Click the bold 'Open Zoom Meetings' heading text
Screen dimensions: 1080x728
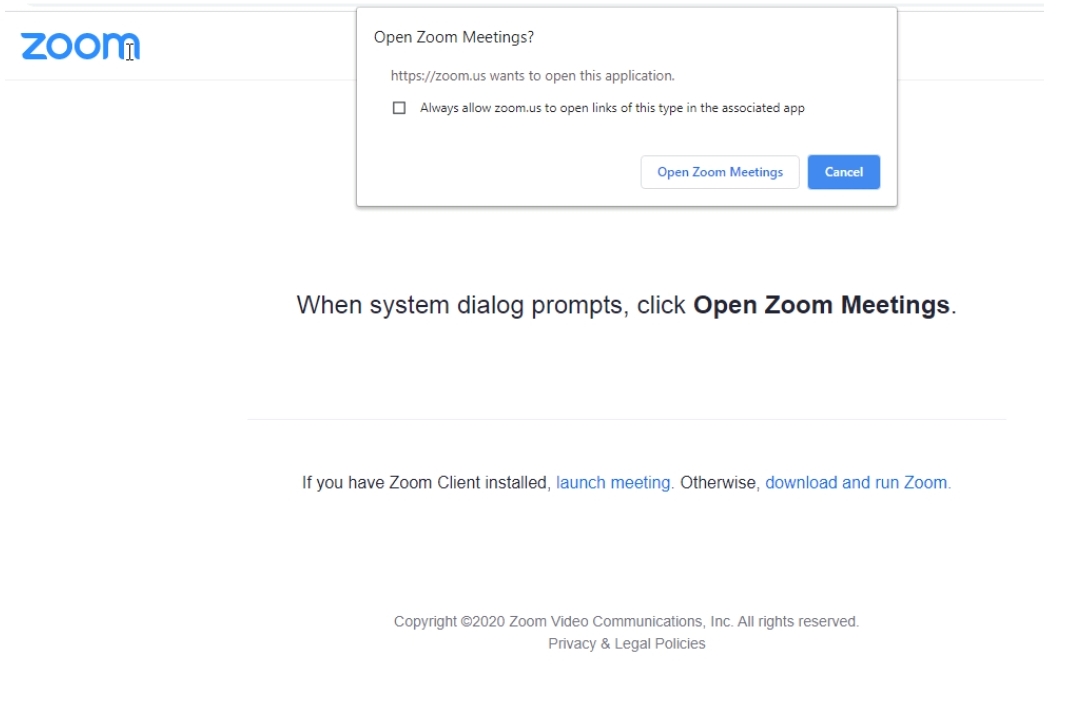coord(820,305)
